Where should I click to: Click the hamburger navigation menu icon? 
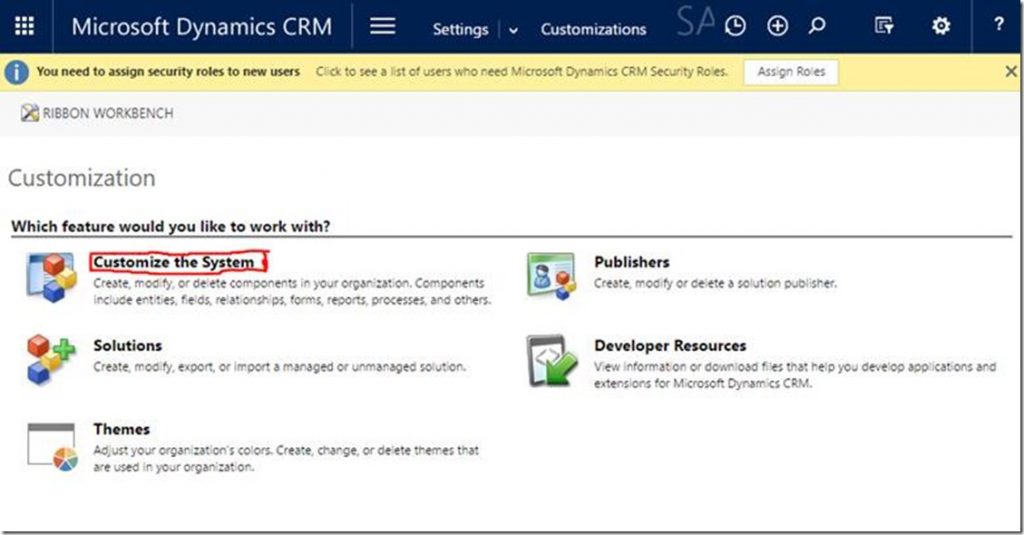coord(383,27)
